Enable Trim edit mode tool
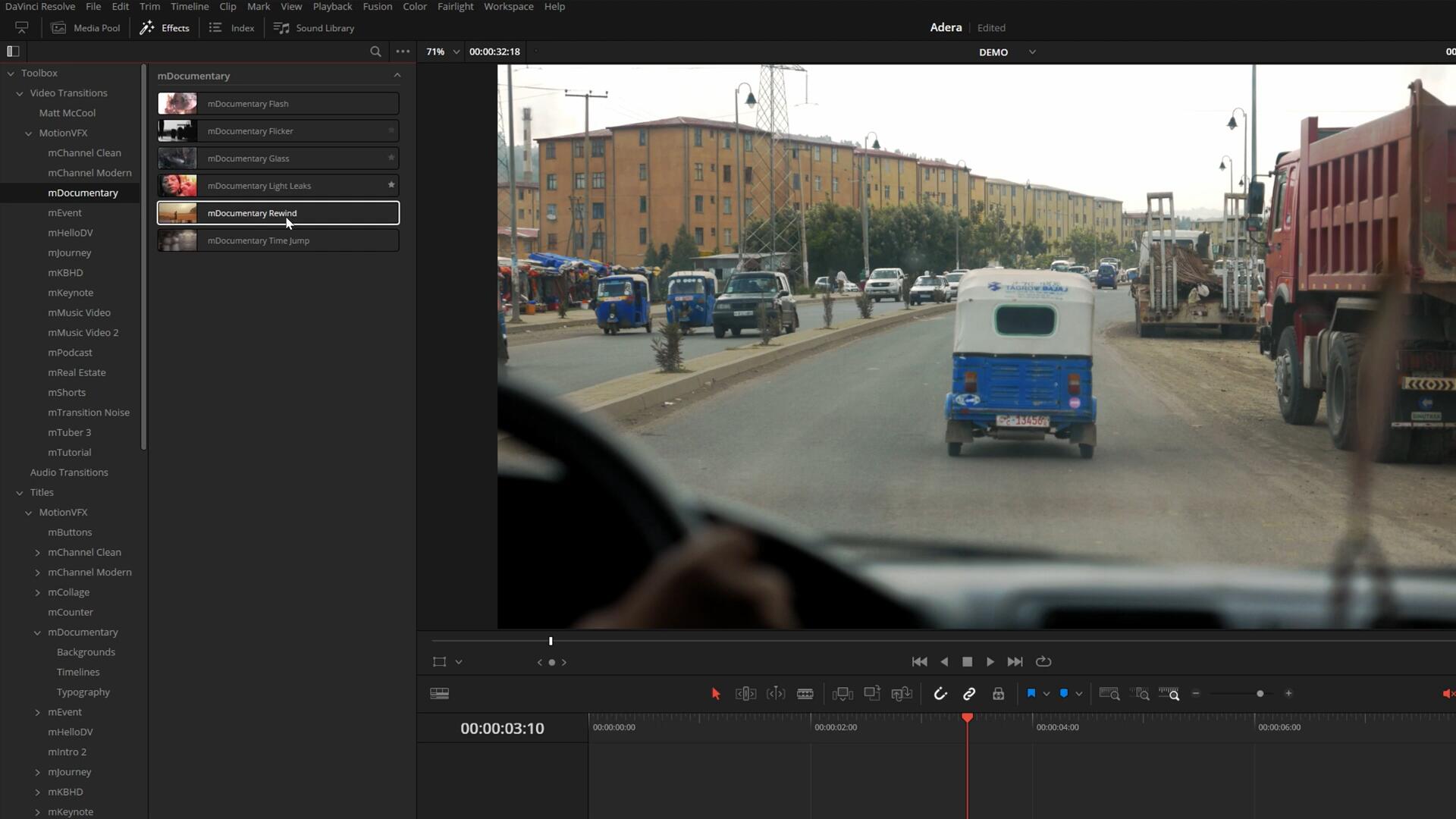This screenshot has width=1456, height=819. click(745, 694)
